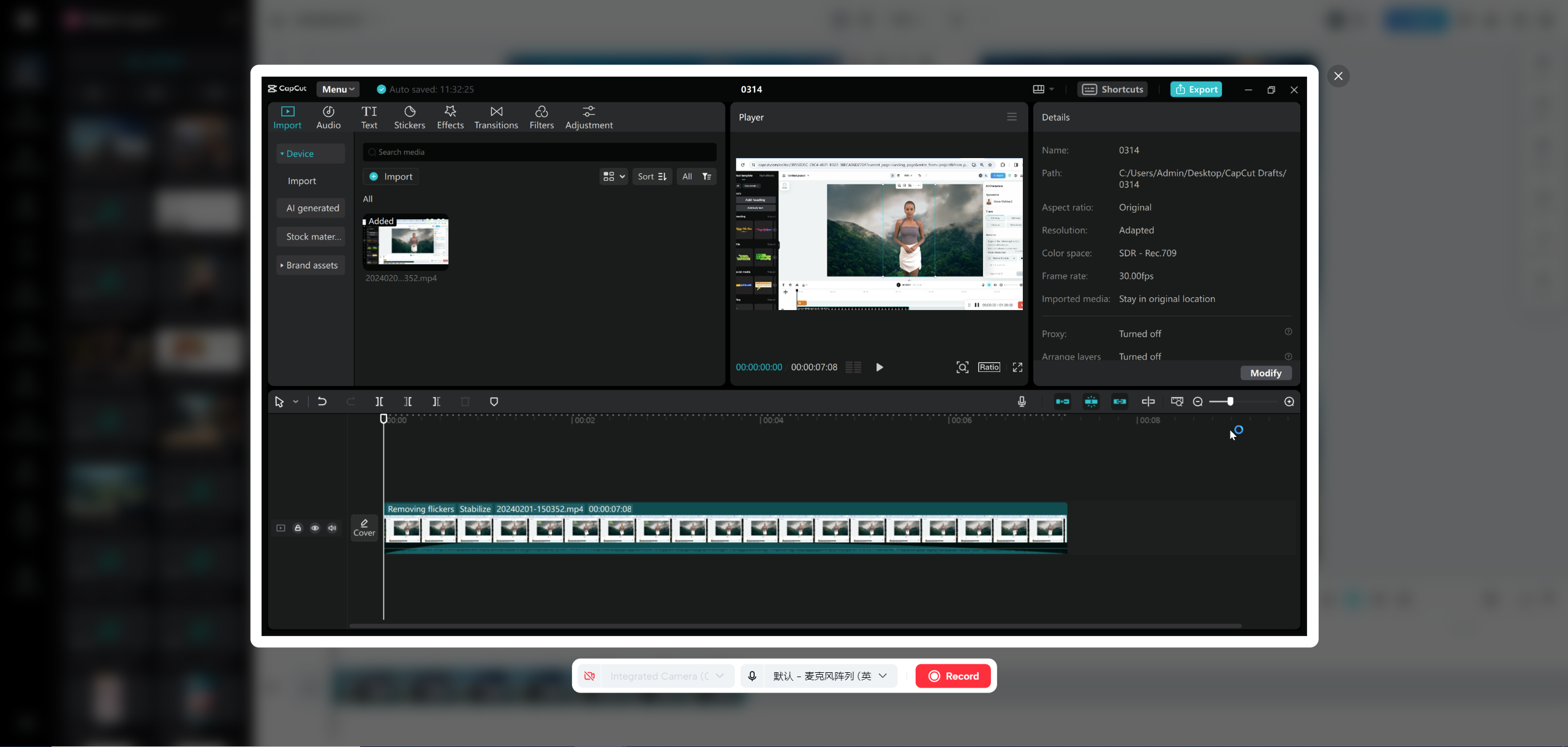The width and height of the screenshot is (1568, 747).
Task: Open the Stickers panel
Action: point(409,116)
